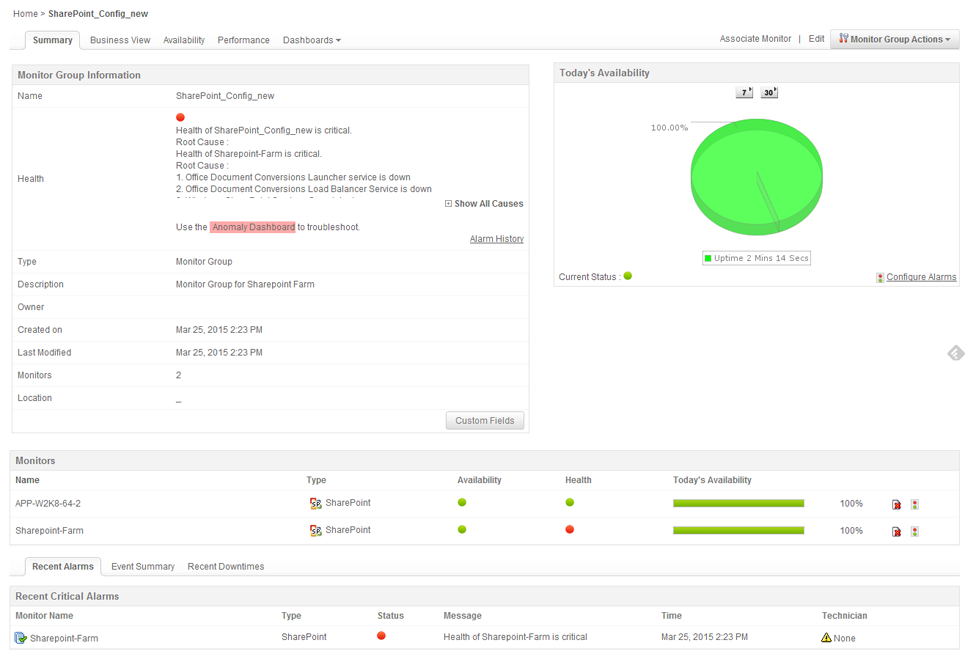The width and height of the screenshot is (965, 662).
Task: Select the Recent Alarms tab
Action: click(x=63, y=567)
